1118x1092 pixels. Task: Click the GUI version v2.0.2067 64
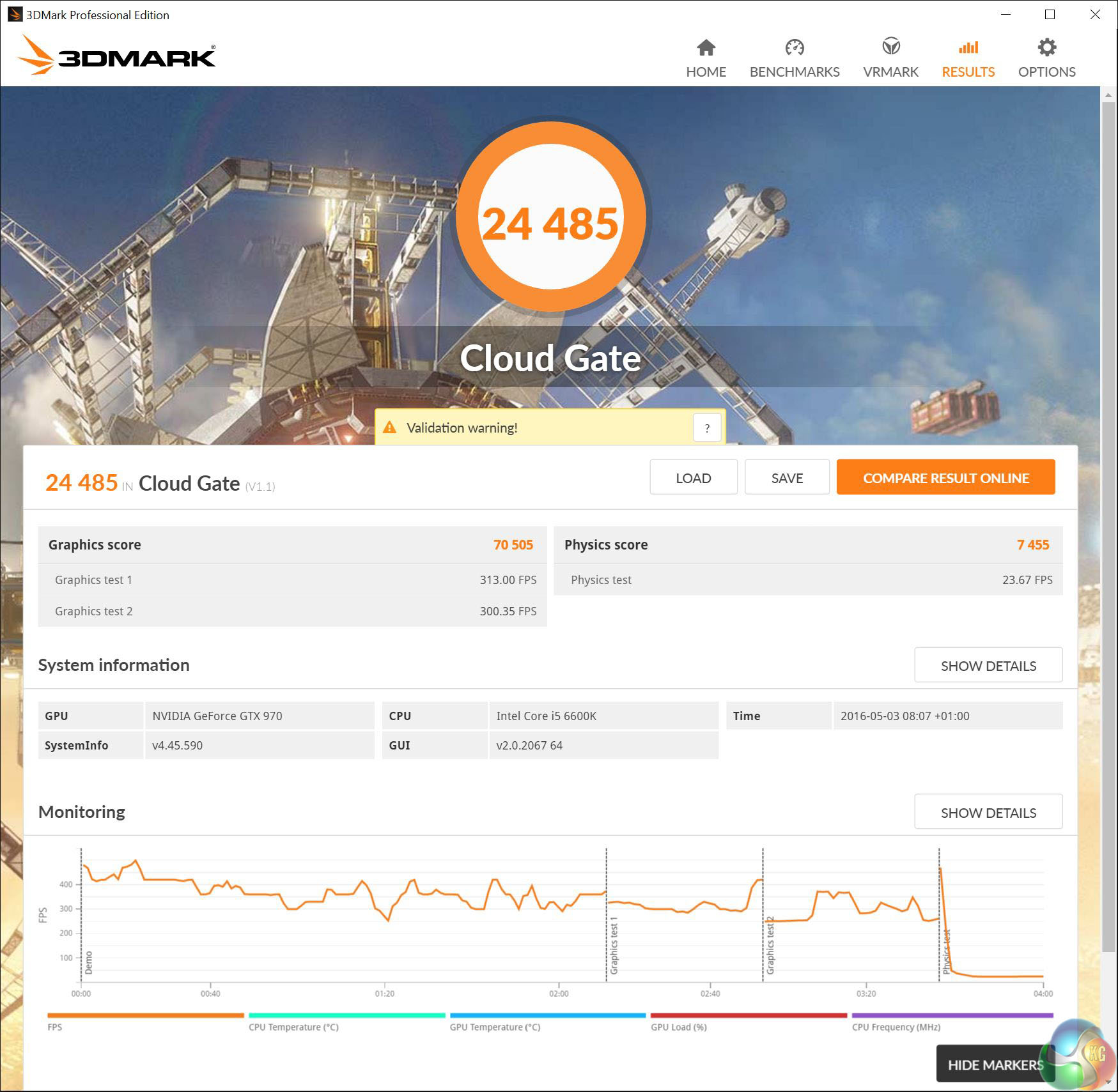529,745
